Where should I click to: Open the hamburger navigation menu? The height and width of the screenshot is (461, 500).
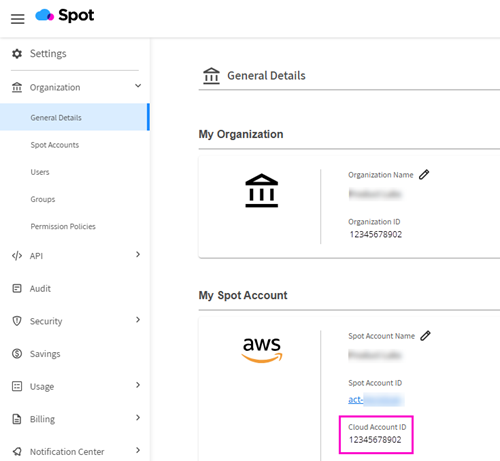(17, 19)
